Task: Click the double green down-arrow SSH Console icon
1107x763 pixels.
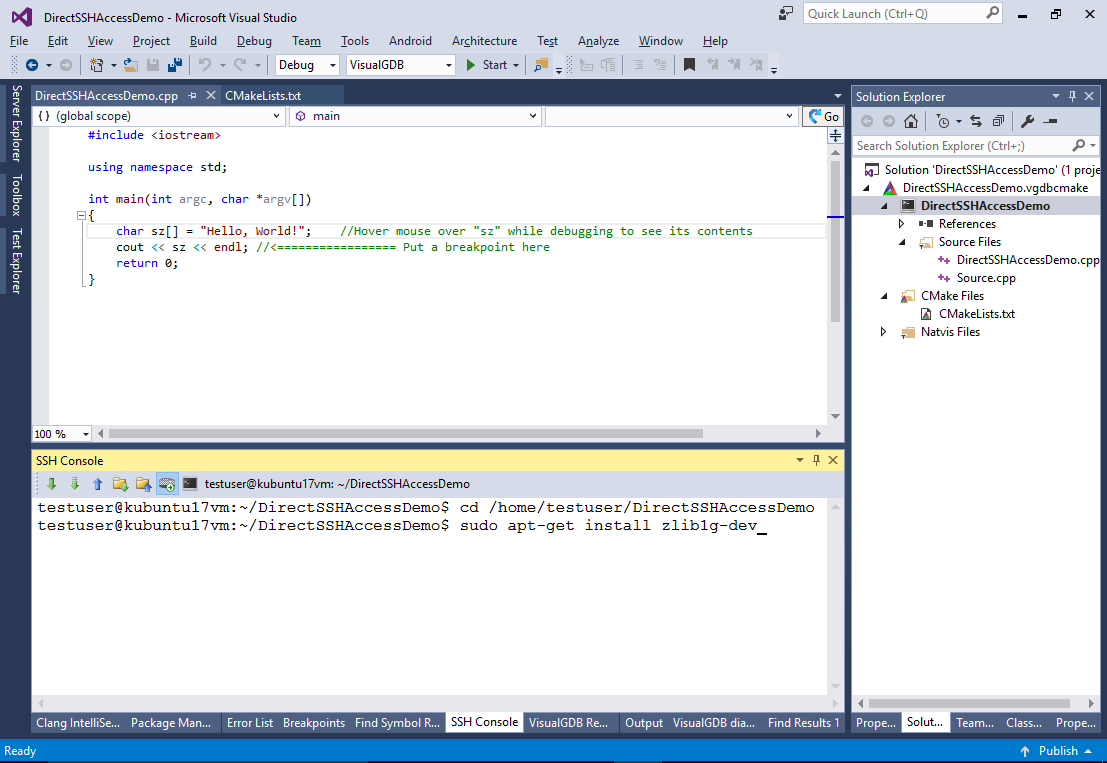Action: [x=75, y=483]
